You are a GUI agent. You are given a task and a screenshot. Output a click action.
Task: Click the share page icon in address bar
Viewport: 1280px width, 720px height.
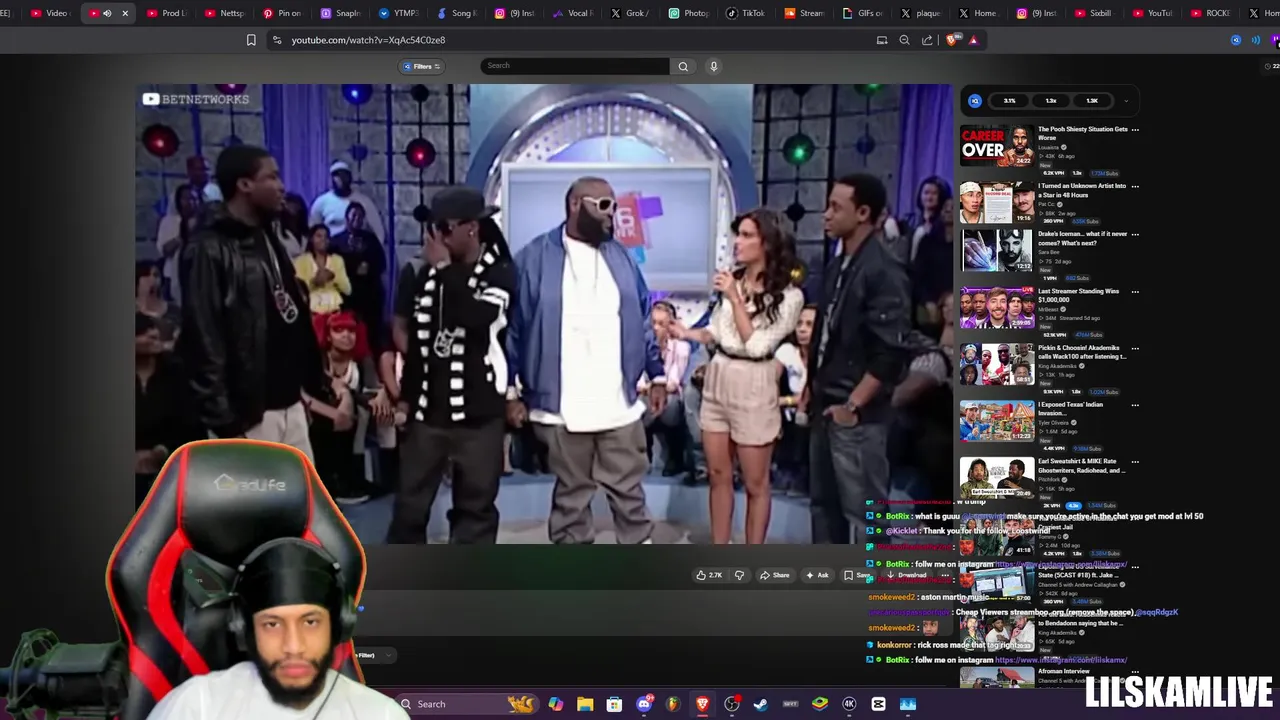pos(927,40)
